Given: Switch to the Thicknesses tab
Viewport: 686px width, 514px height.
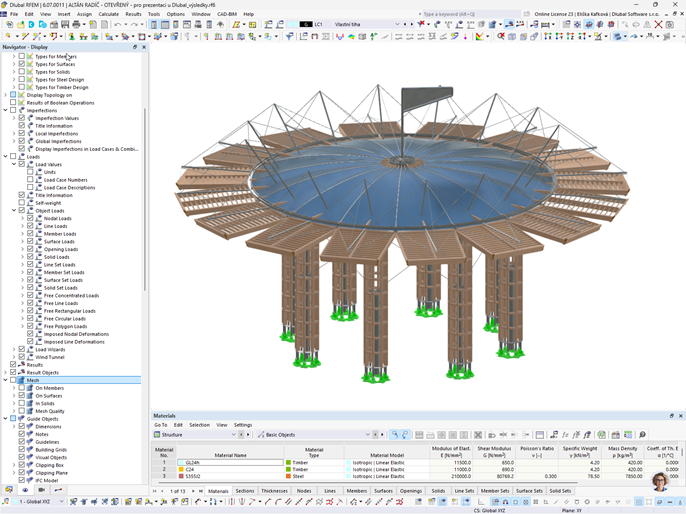Looking at the screenshot, I should [274, 491].
